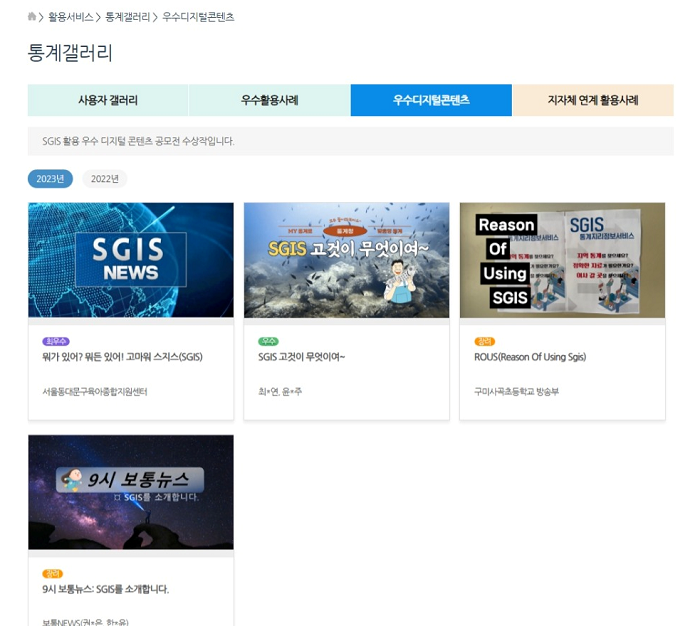Select the 2022년 year filter

tap(105, 179)
